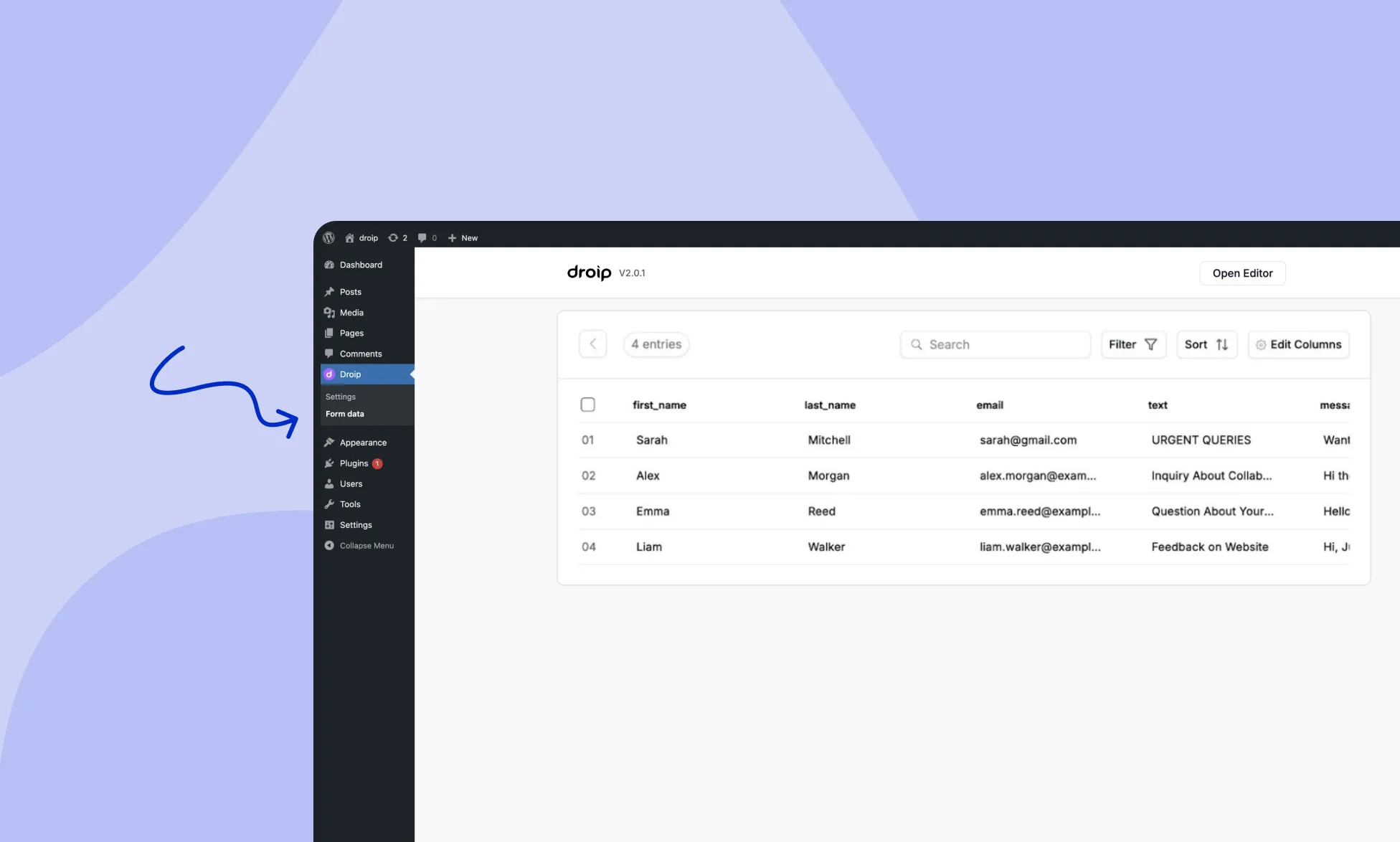
Task: Click the Users icon in sidebar
Action: click(x=329, y=484)
